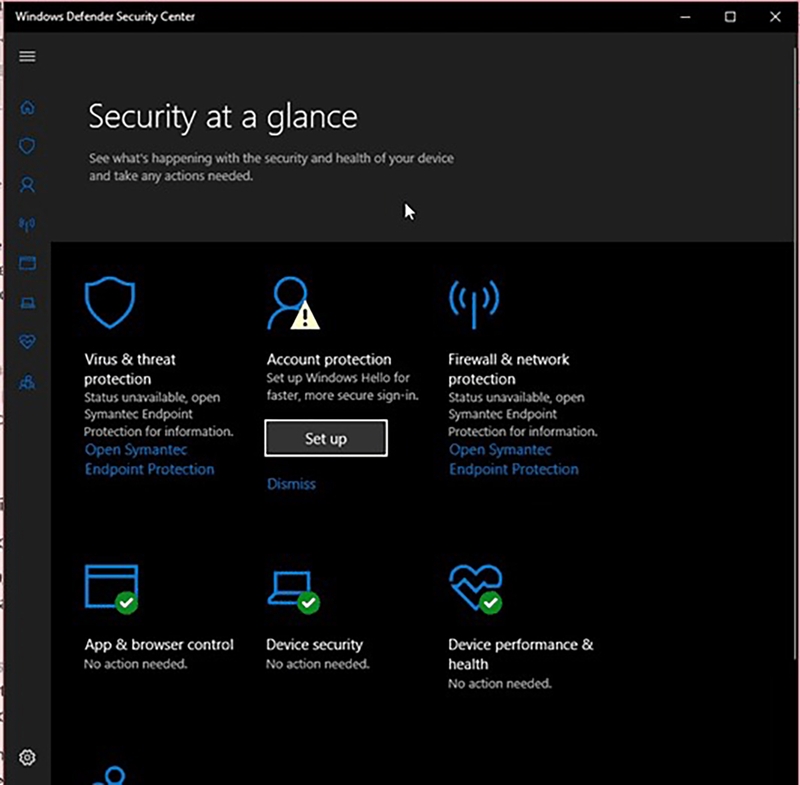The width and height of the screenshot is (800, 785).
Task: Open sidebar shield Virus & threat icon
Action: (x=27, y=146)
